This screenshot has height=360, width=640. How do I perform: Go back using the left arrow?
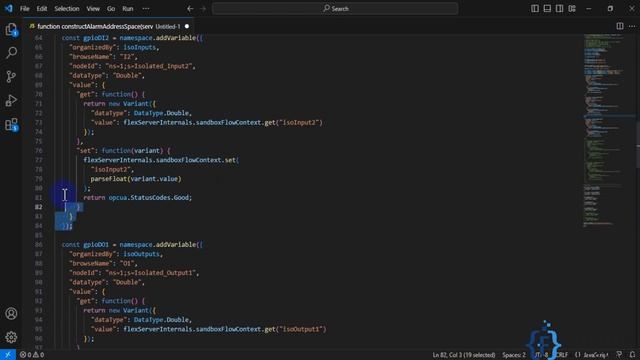click(190, 9)
